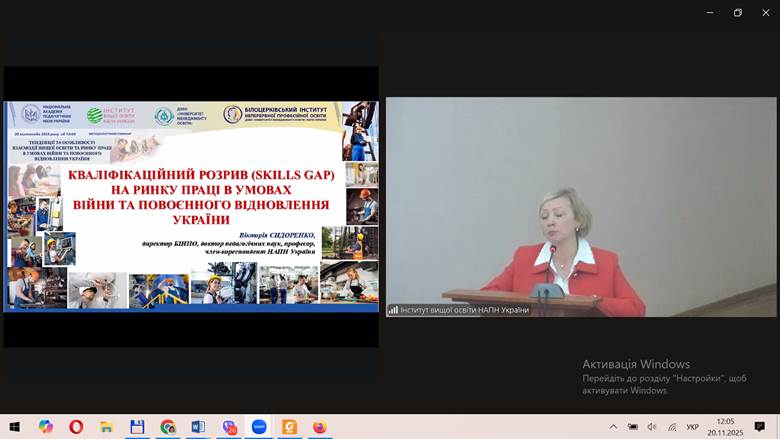Restore down the Zoom meeting window
The height and width of the screenshot is (439, 780).
[738, 12]
